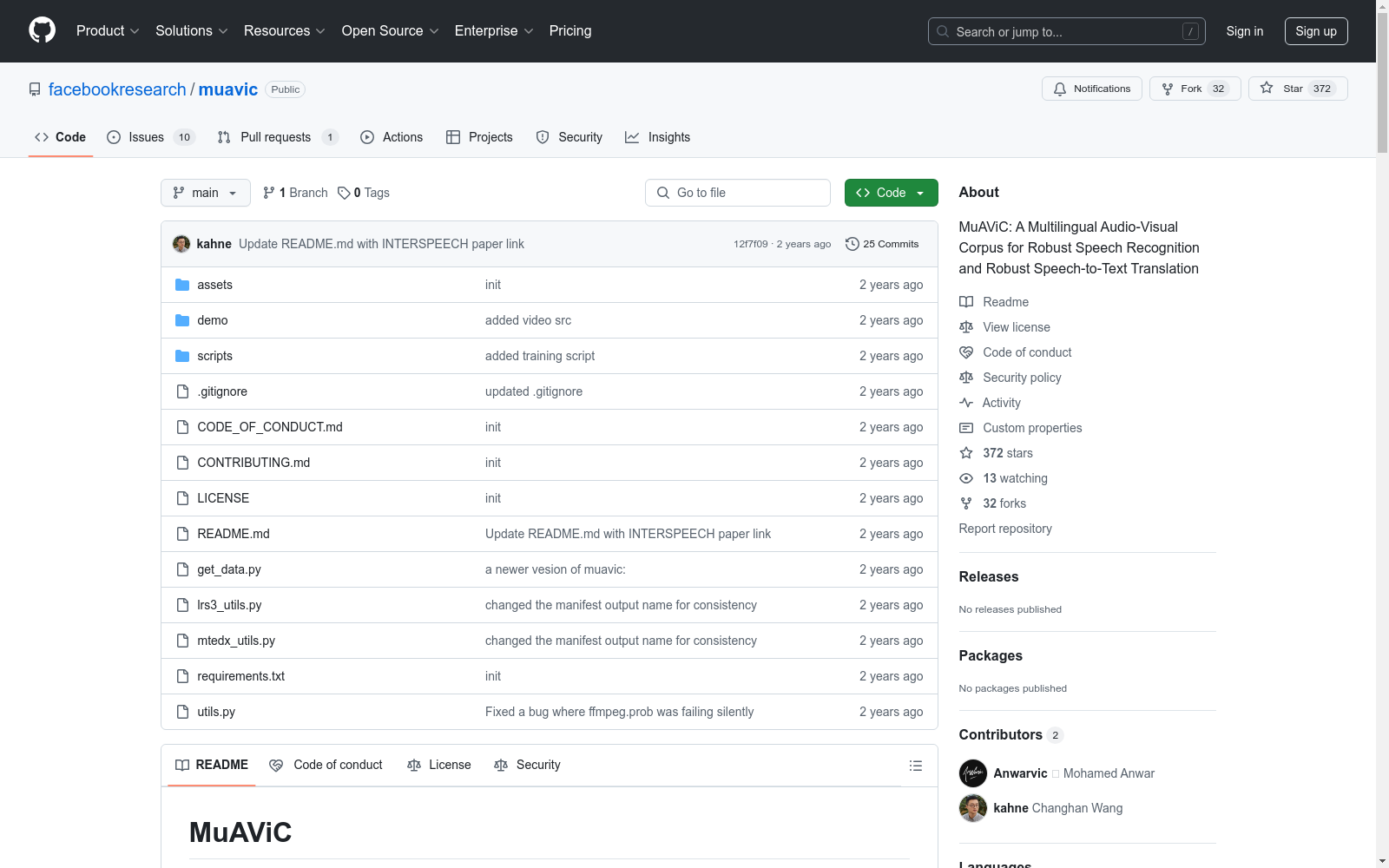Open the facebookresearch organization link
This screenshot has height=868, width=1389.
pos(117,89)
